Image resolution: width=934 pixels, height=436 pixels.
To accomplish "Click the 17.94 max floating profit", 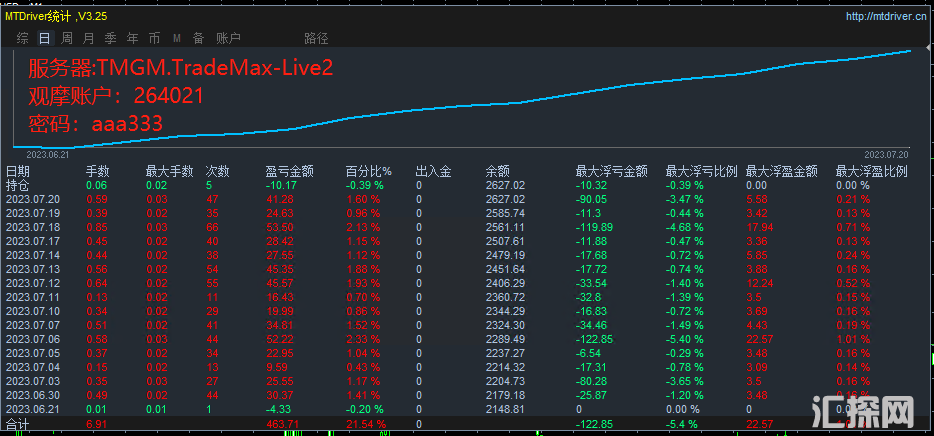I will [x=759, y=228].
